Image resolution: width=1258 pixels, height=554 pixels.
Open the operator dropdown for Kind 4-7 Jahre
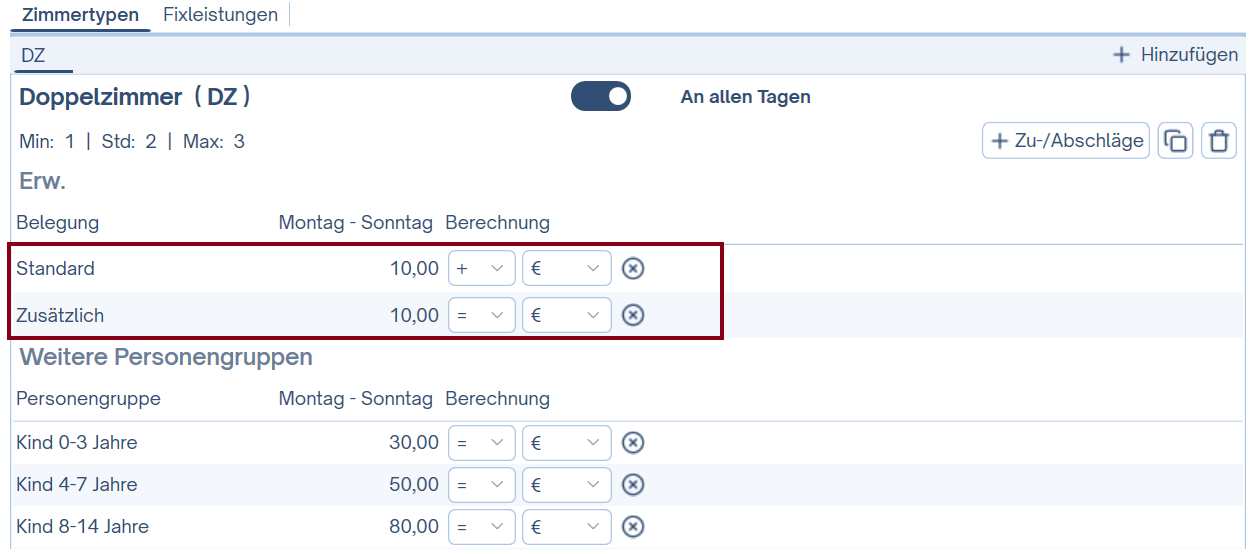coord(481,485)
